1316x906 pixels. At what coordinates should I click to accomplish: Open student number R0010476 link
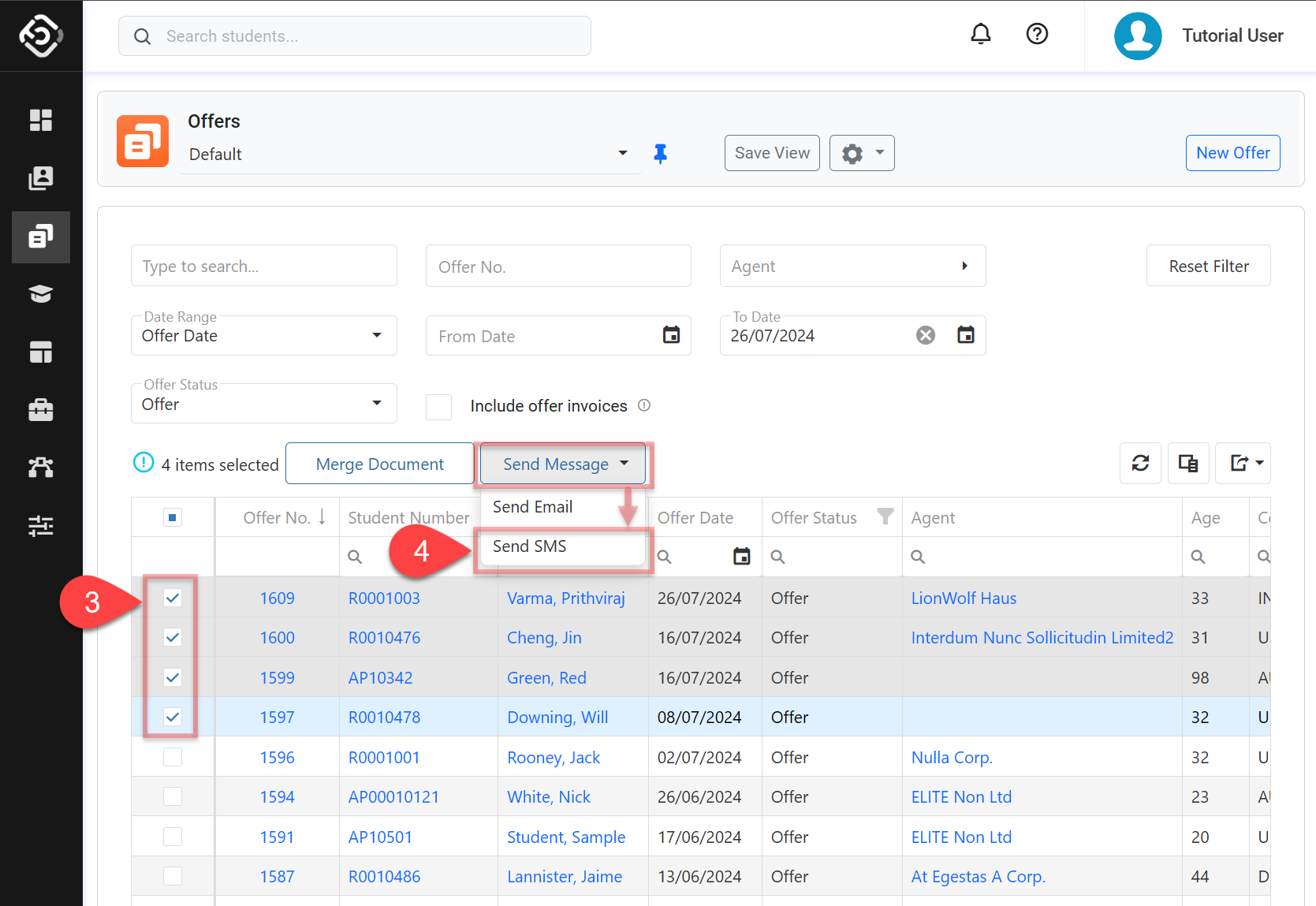384,637
